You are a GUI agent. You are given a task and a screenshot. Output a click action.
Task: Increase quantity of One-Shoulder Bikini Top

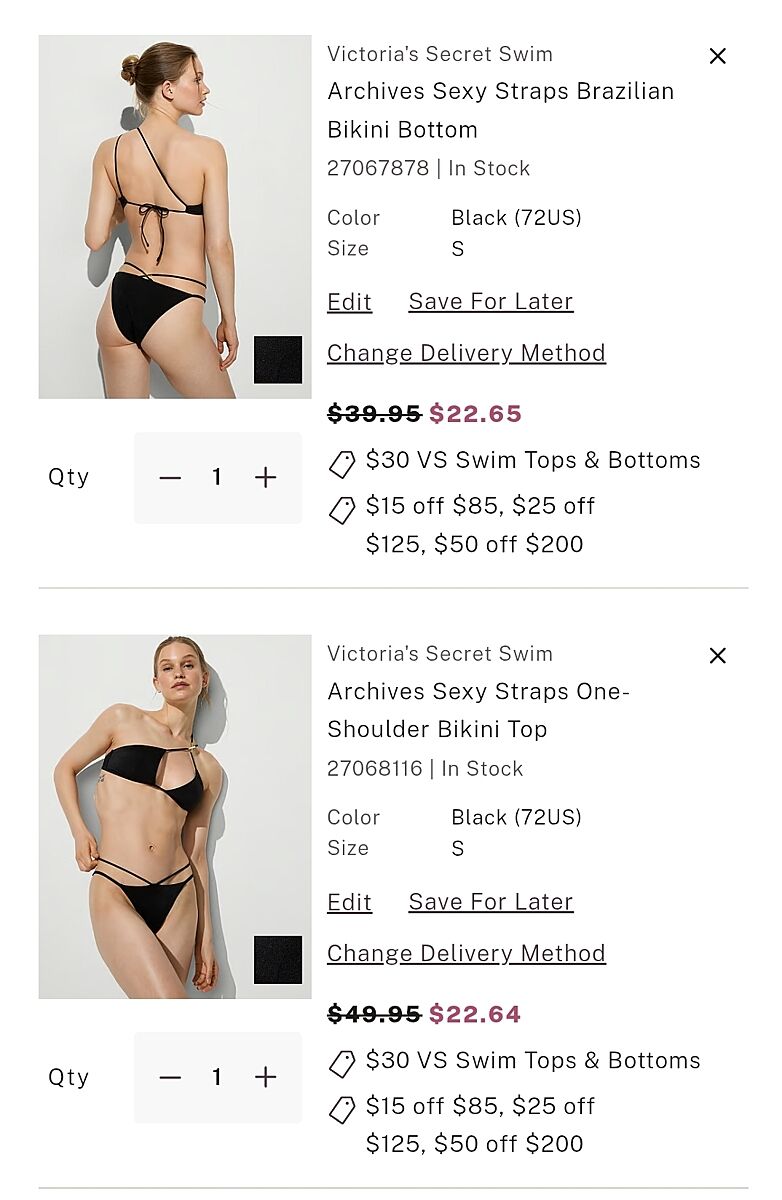[x=265, y=1077]
